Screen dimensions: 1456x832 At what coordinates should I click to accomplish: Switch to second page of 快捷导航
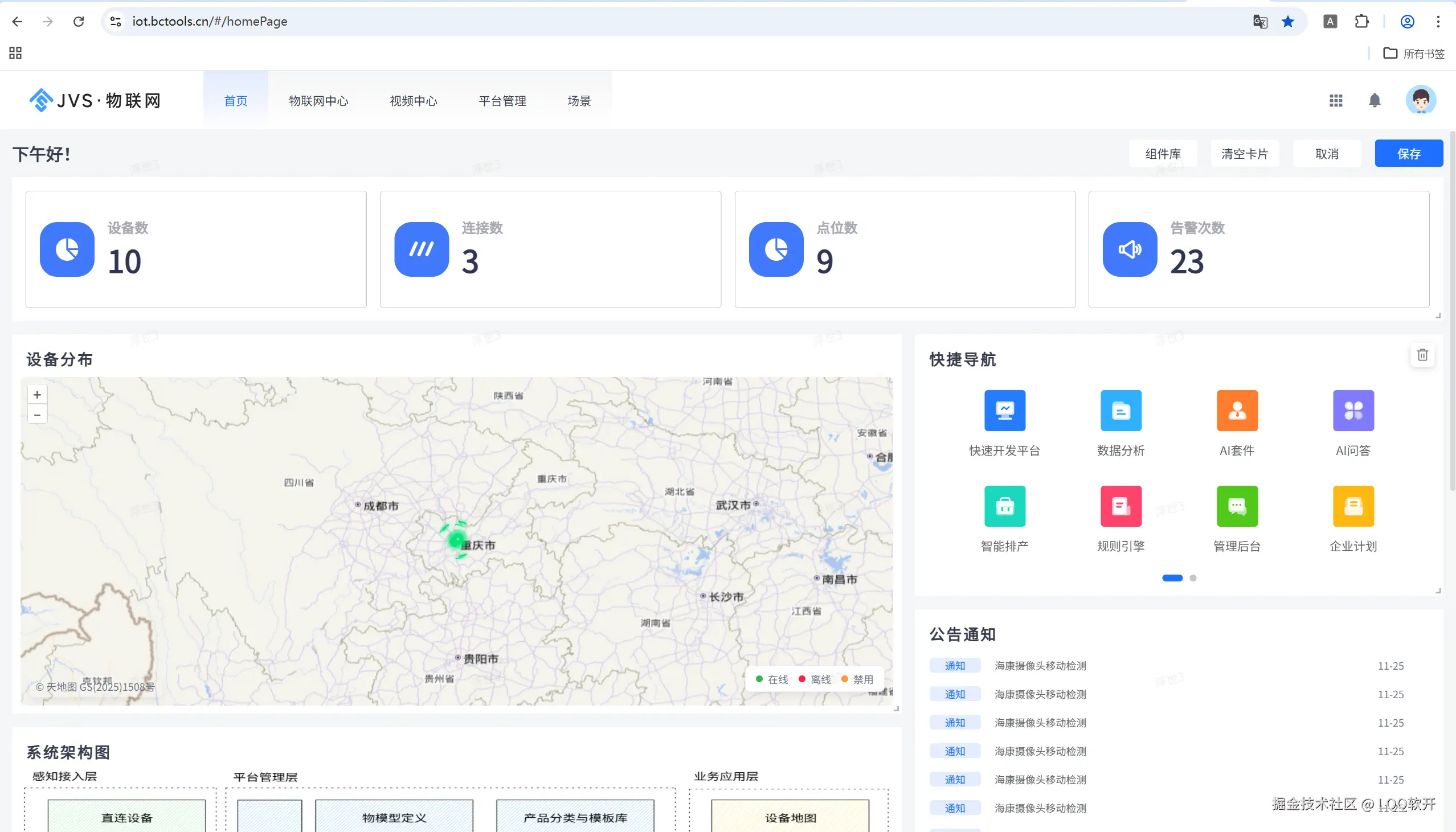tap(1193, 577)
